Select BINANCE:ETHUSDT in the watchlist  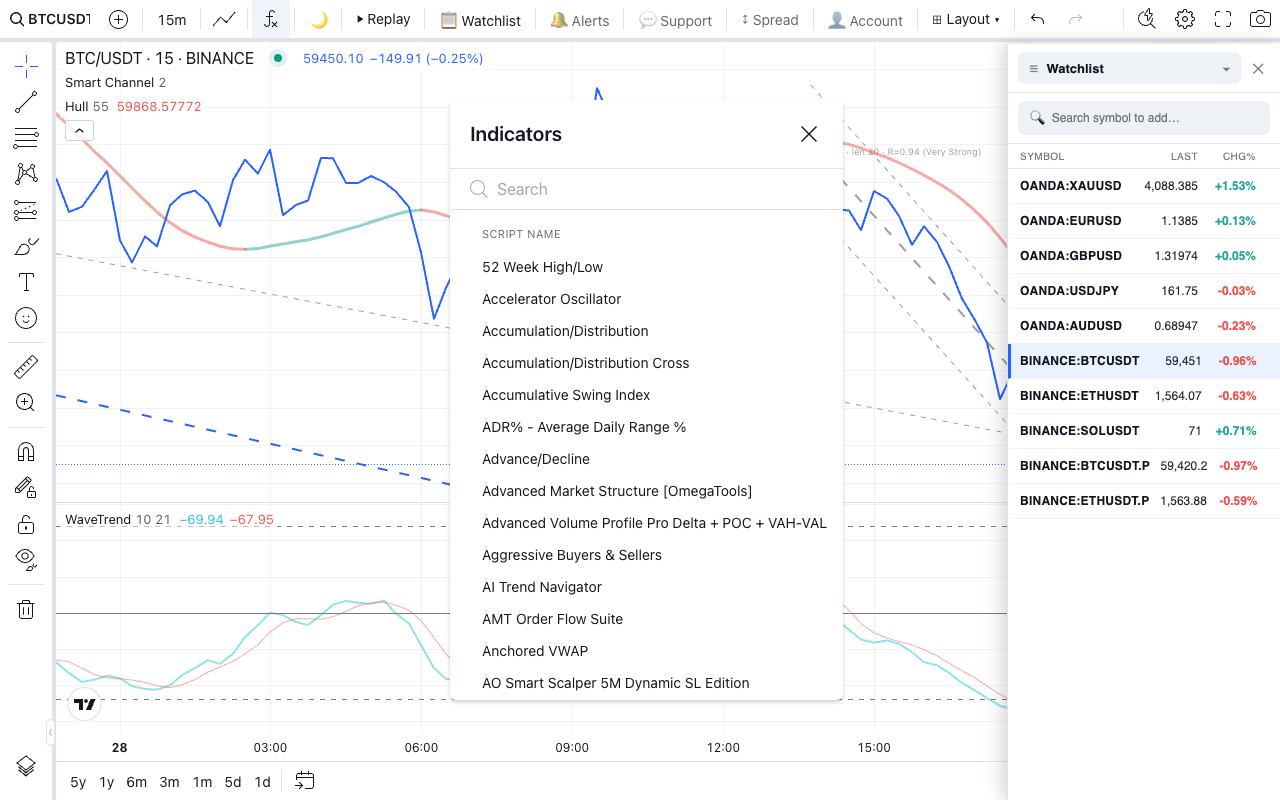[x=1144, y=396]
